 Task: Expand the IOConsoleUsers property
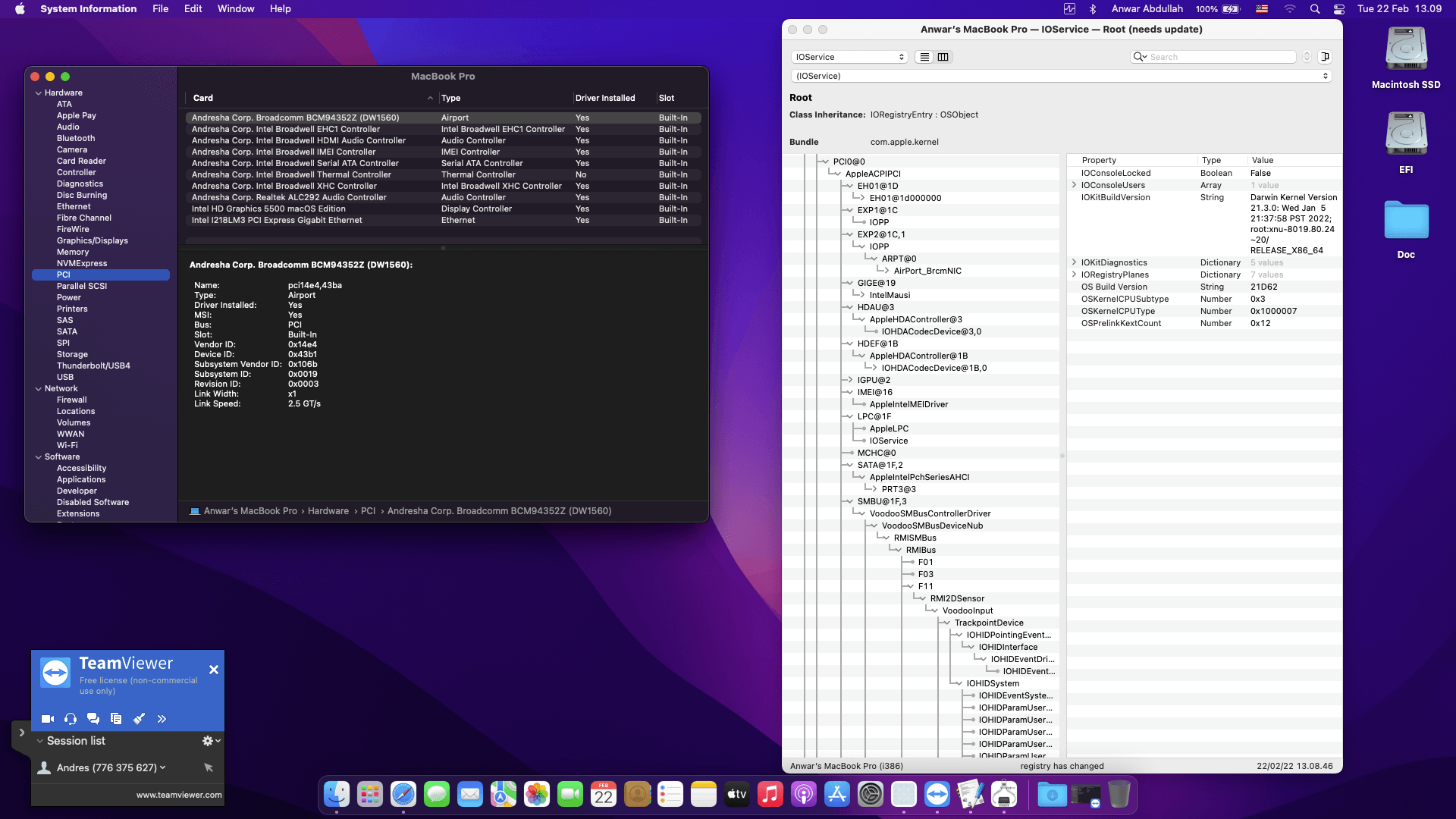click(1074, 185)
